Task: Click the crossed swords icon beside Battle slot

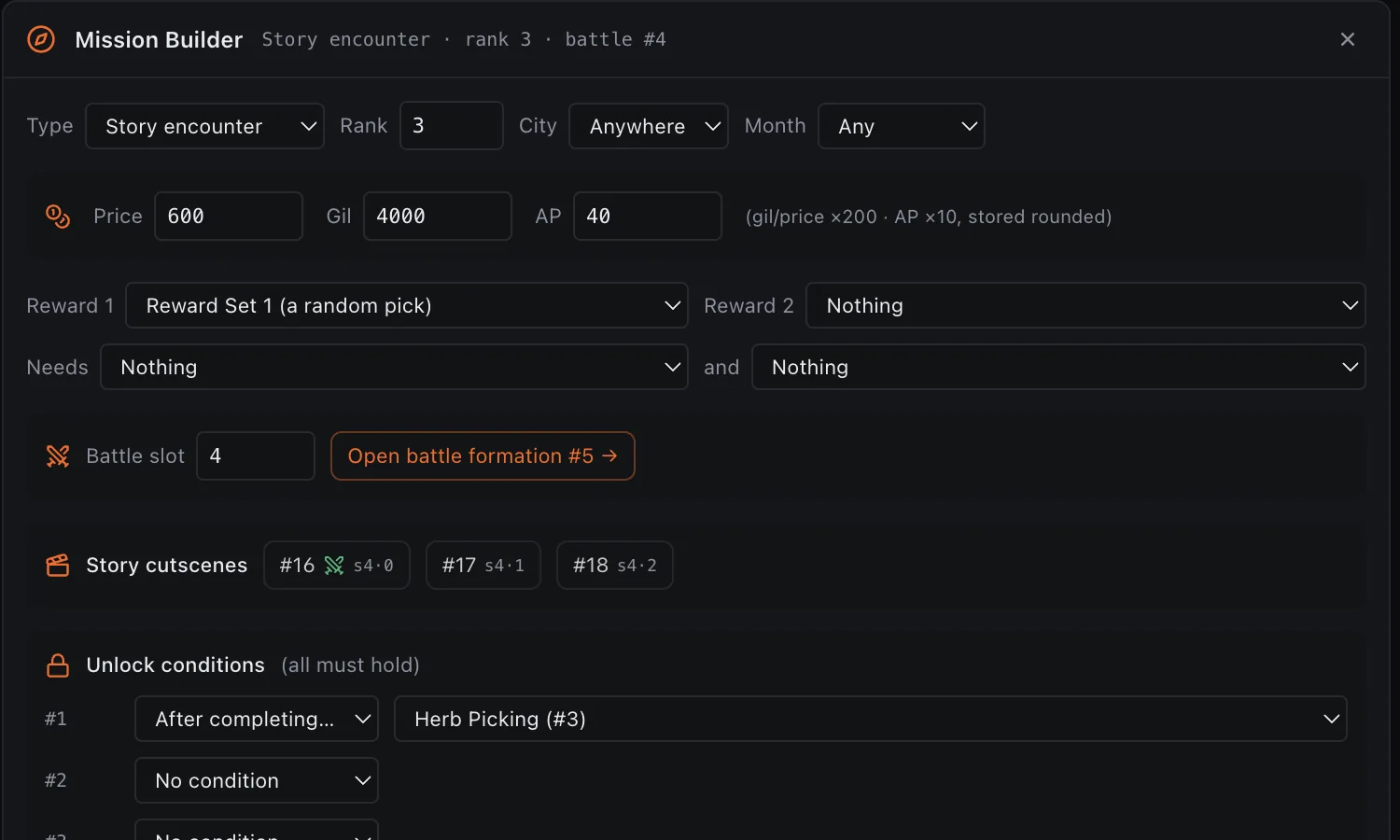Action: pos(58,456)
